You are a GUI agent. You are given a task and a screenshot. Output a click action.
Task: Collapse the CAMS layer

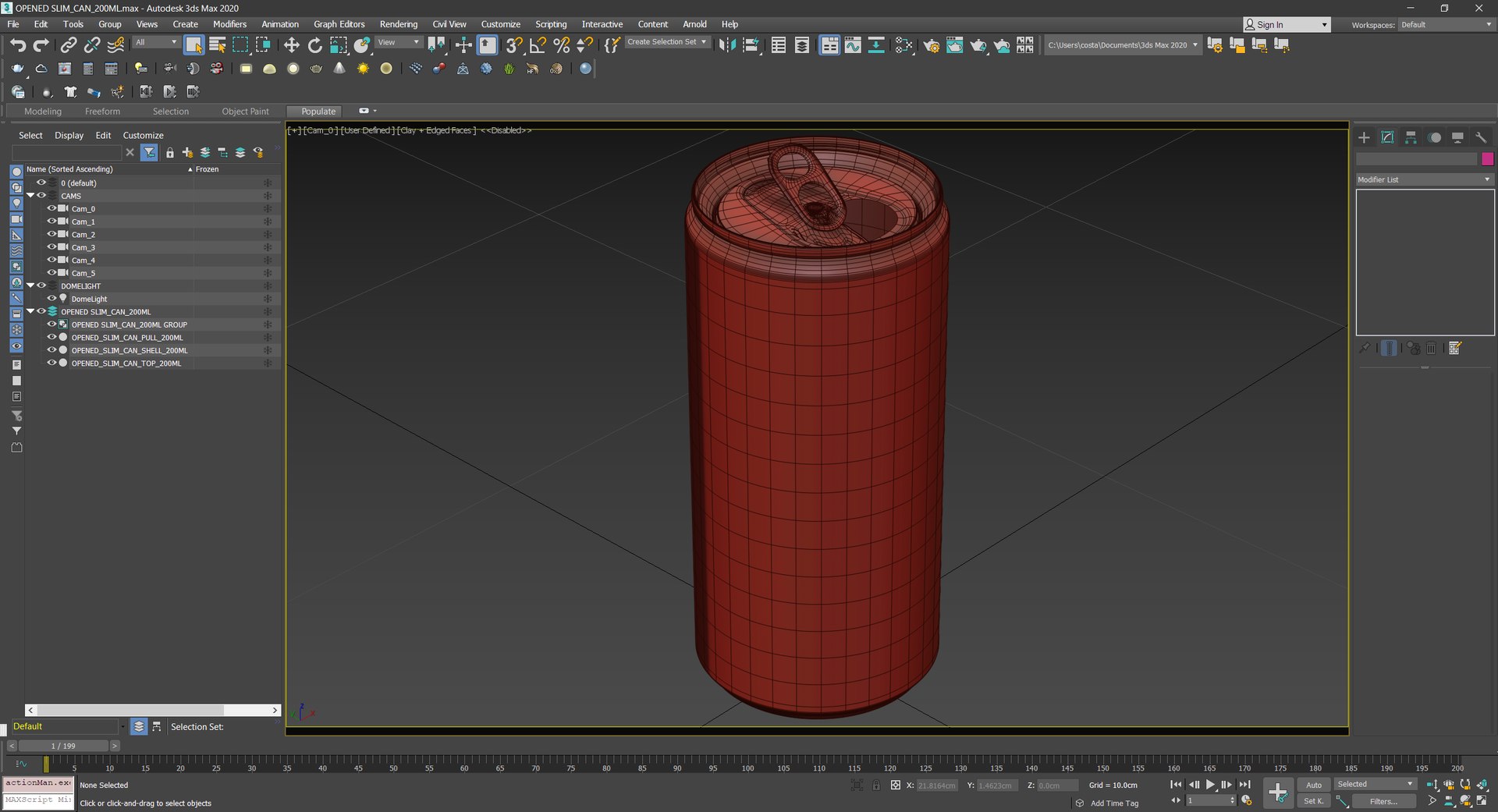point(30,195)
